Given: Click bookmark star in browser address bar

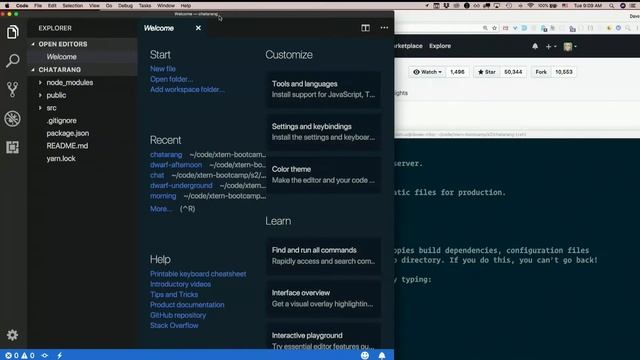Looking at the screenshot, I should pos(494,28).
